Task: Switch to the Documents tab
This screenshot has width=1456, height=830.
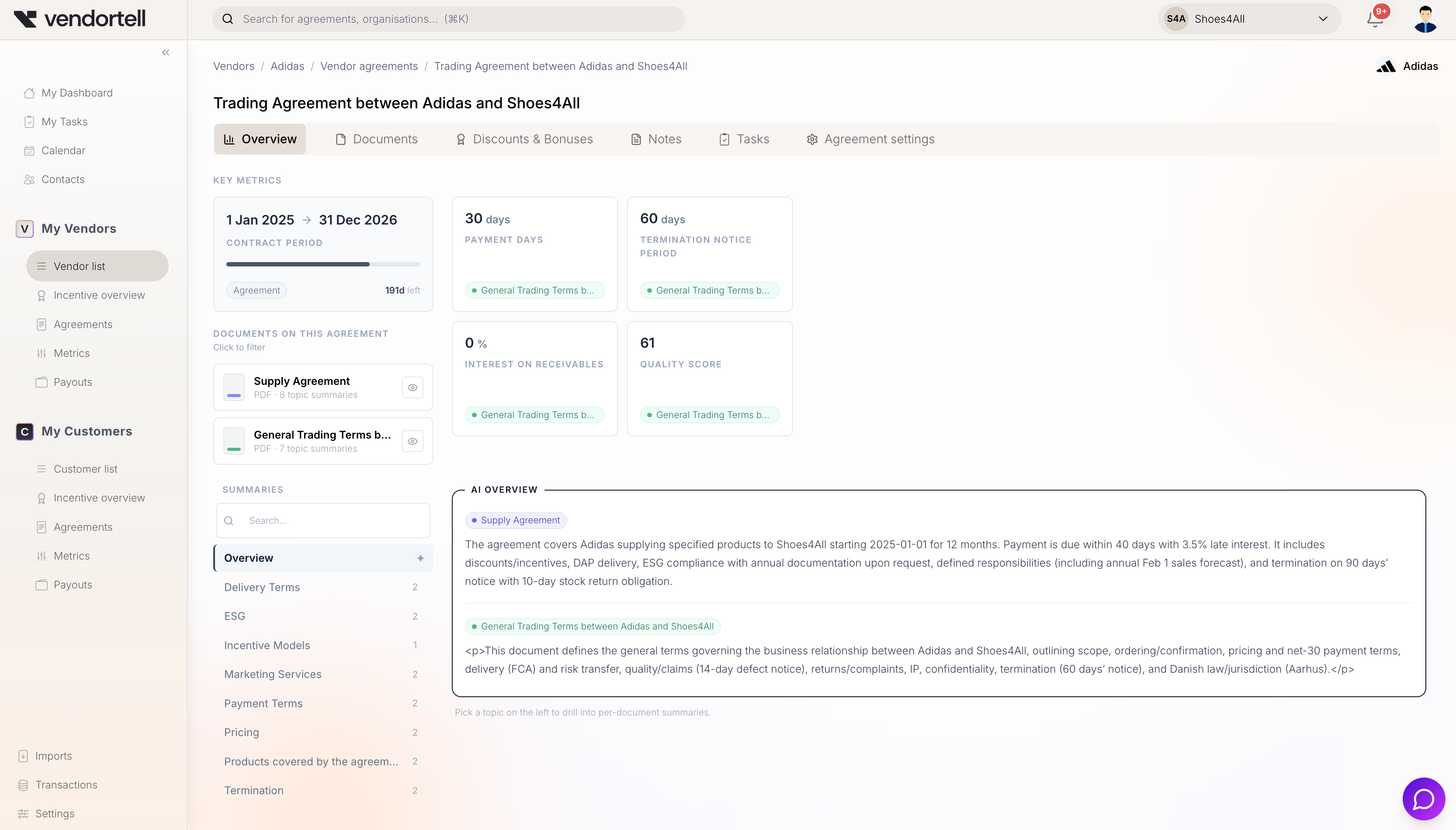Action: 377,139
